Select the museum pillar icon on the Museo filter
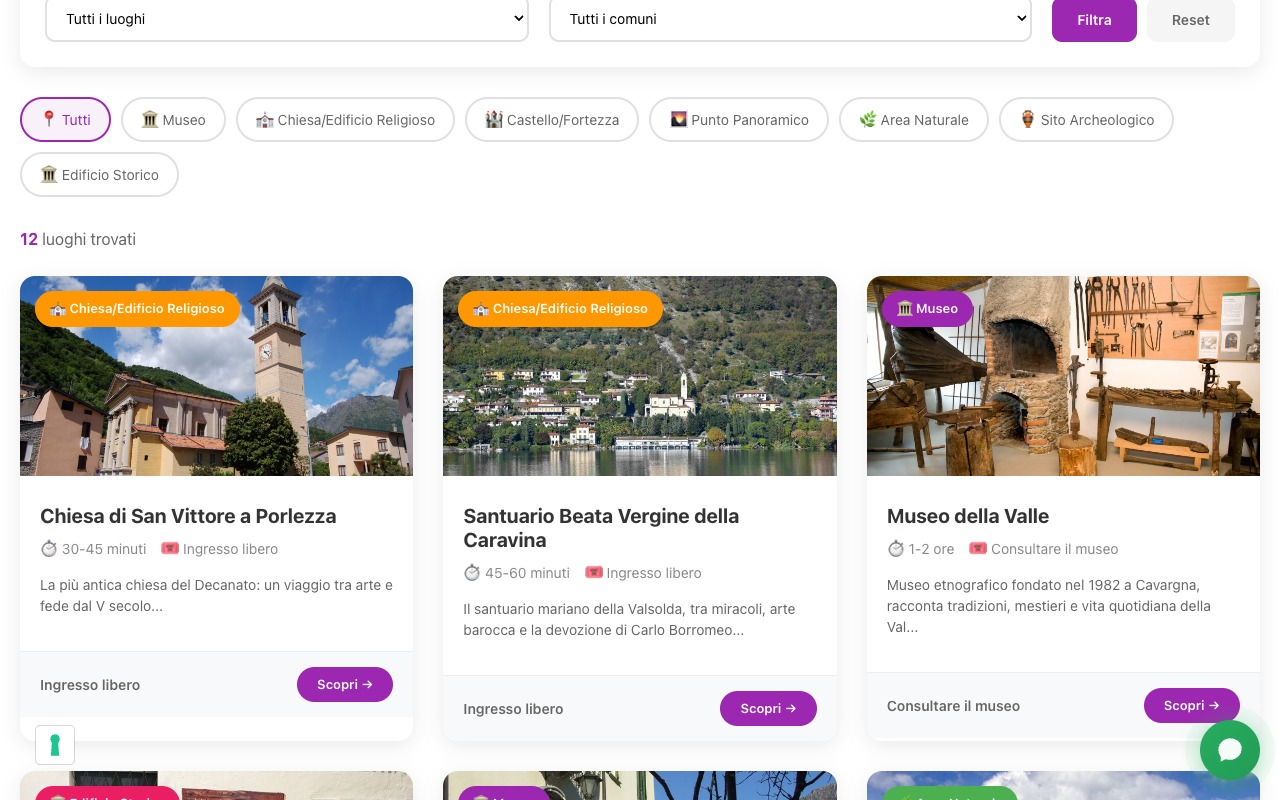 coord(150,120)
